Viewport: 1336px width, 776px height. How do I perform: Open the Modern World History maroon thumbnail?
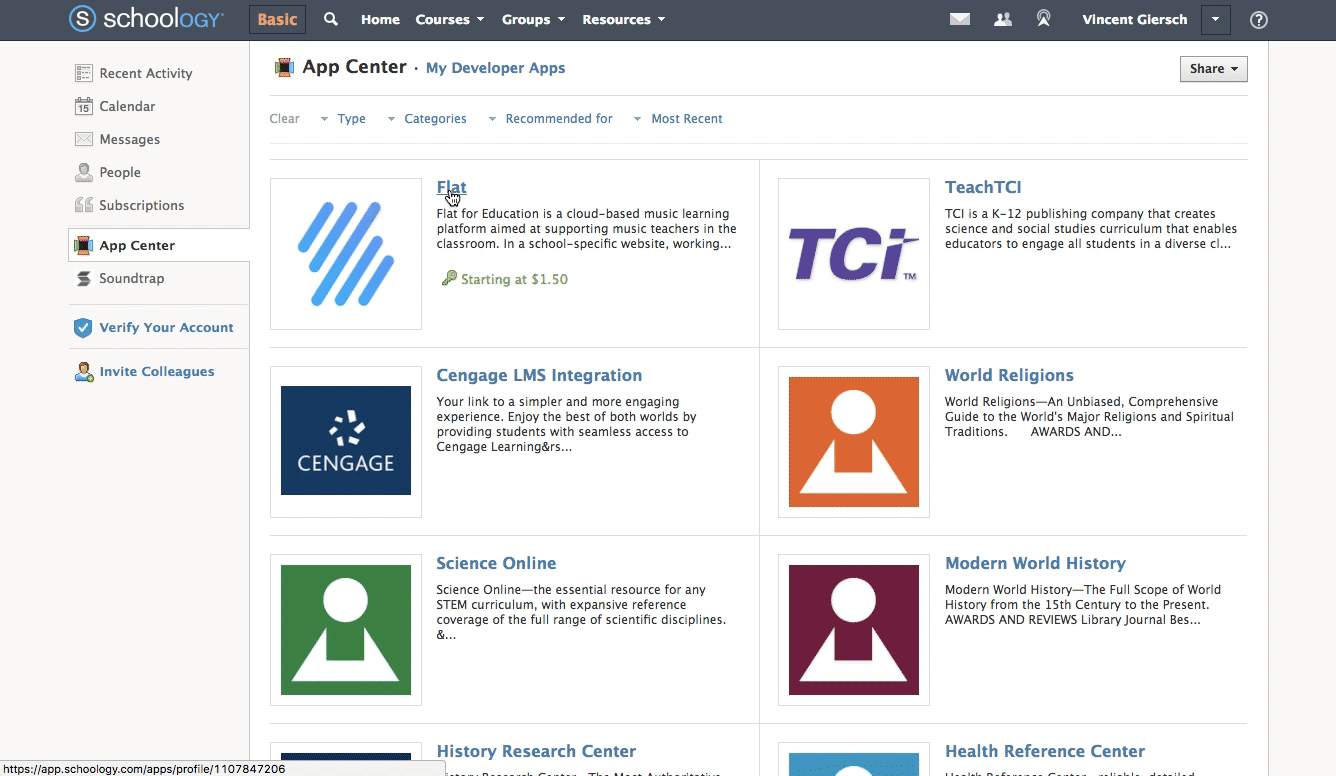854,629
